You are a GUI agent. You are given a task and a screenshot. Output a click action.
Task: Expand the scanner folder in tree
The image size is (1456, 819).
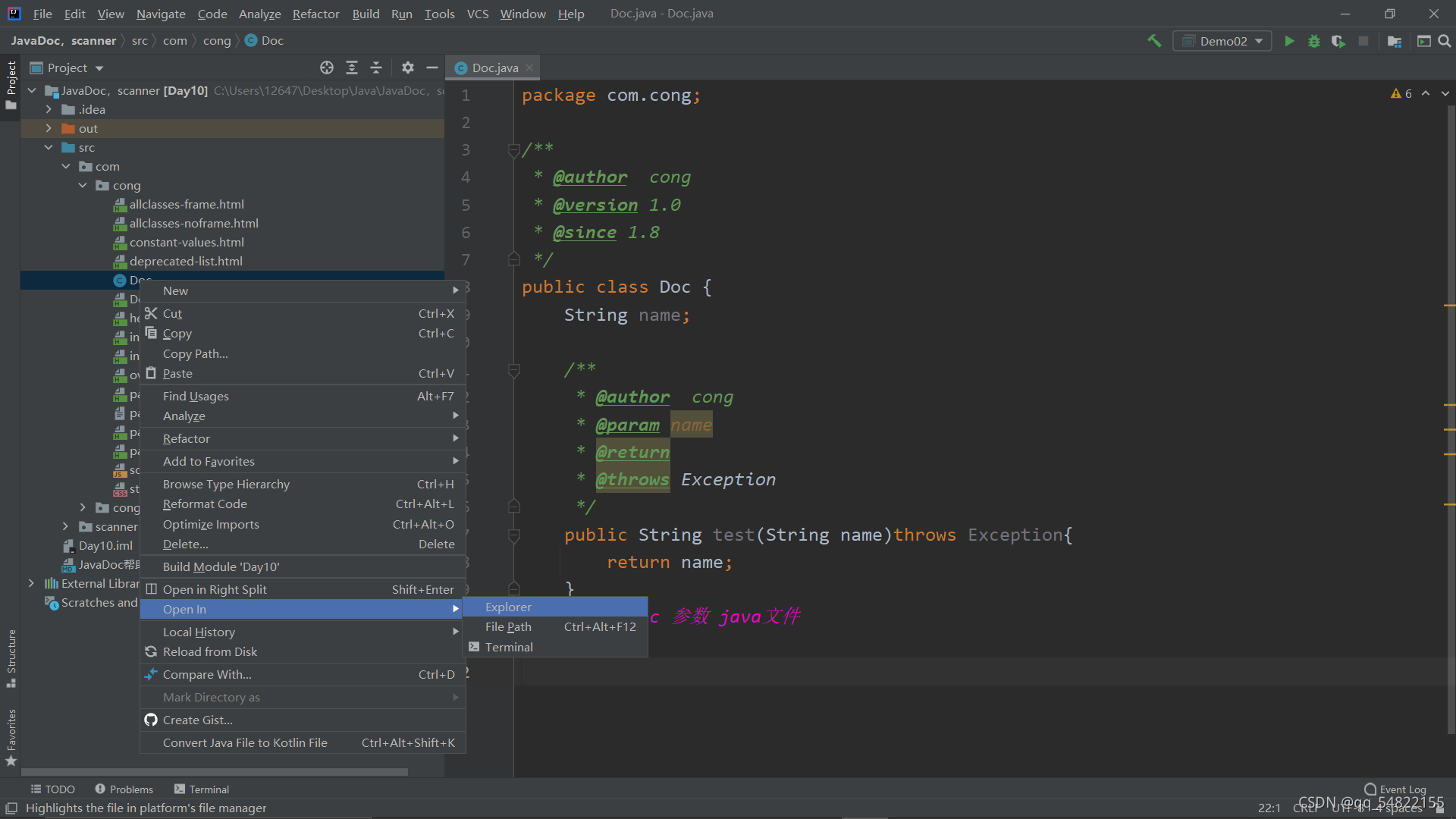pyautogui.click(x=65, y=527)
